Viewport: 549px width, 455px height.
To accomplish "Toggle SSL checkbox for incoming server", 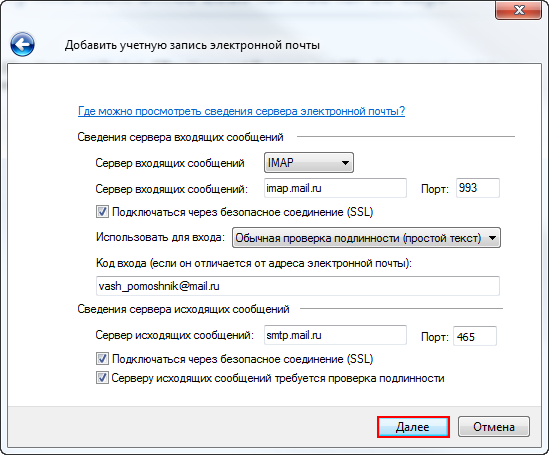I will 102,212.
